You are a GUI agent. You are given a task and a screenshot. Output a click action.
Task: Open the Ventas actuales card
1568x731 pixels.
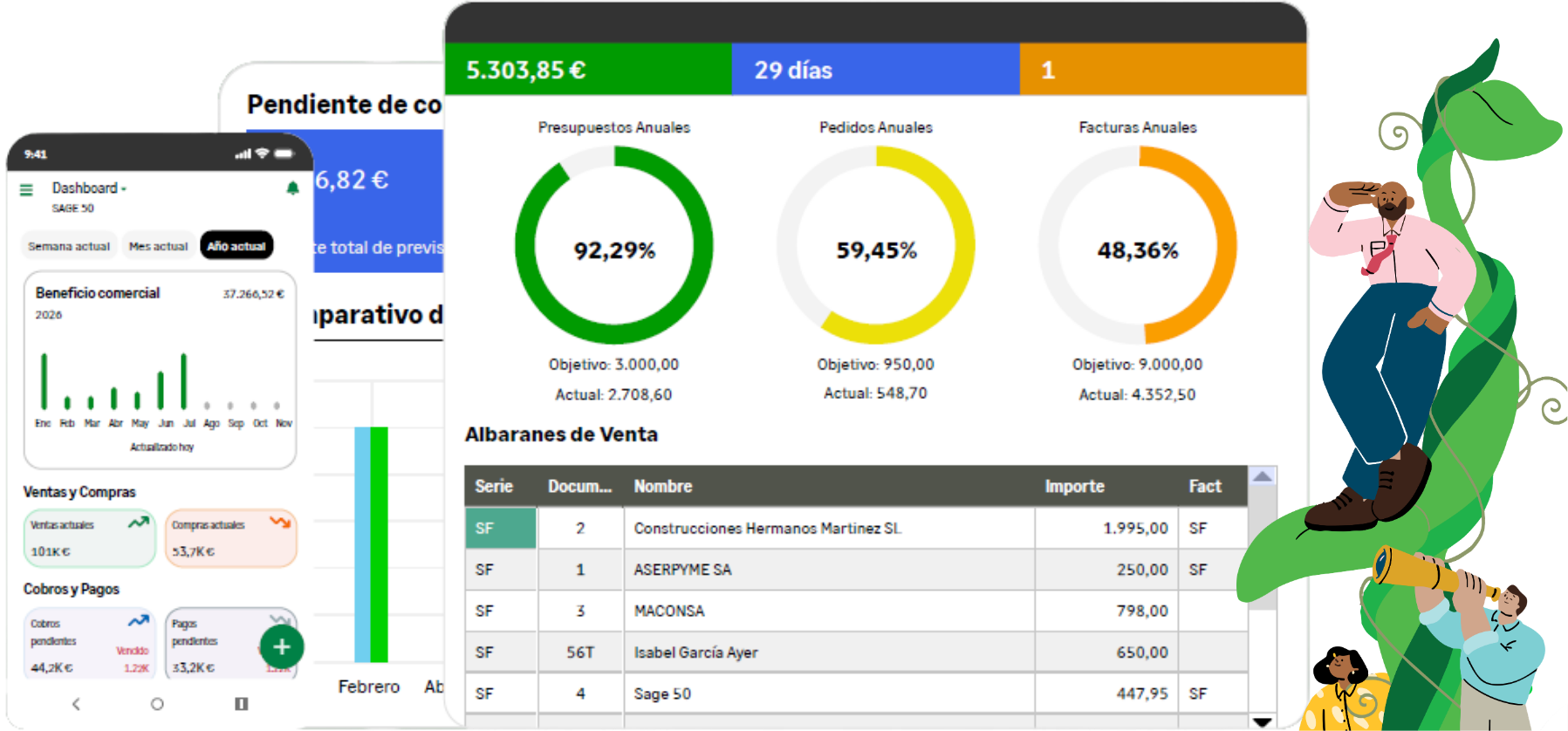(89, 538)
